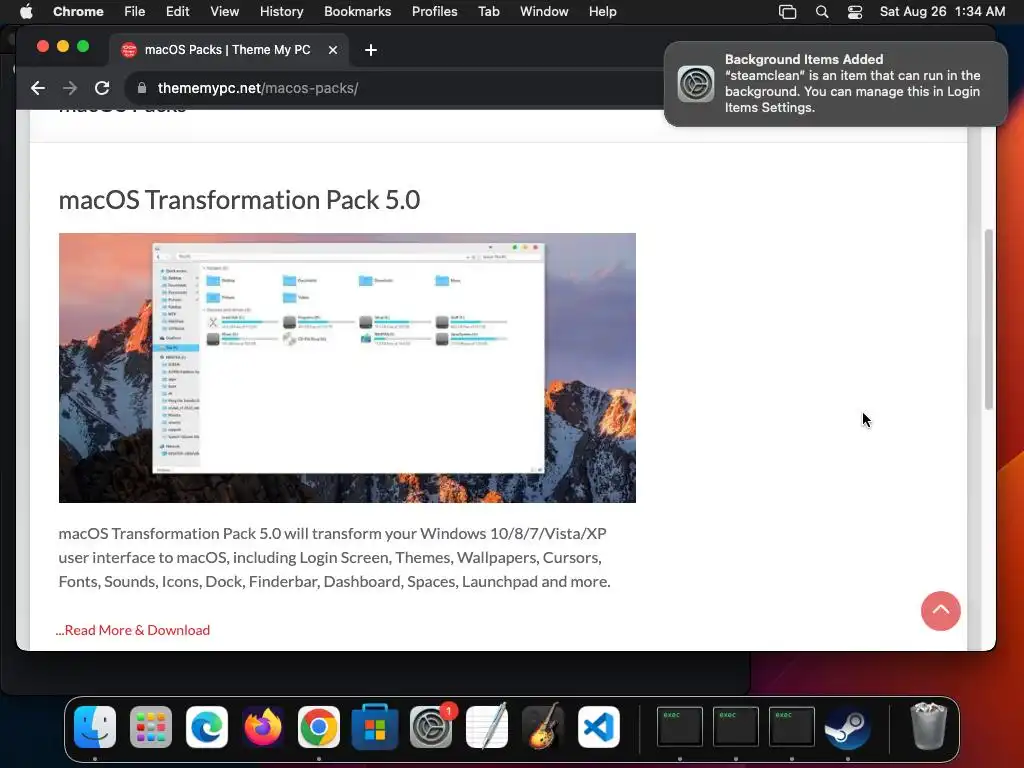1024x768 pixels.
Task: Open the third exec terminal icon in Dock
Action: pos(792,726)
